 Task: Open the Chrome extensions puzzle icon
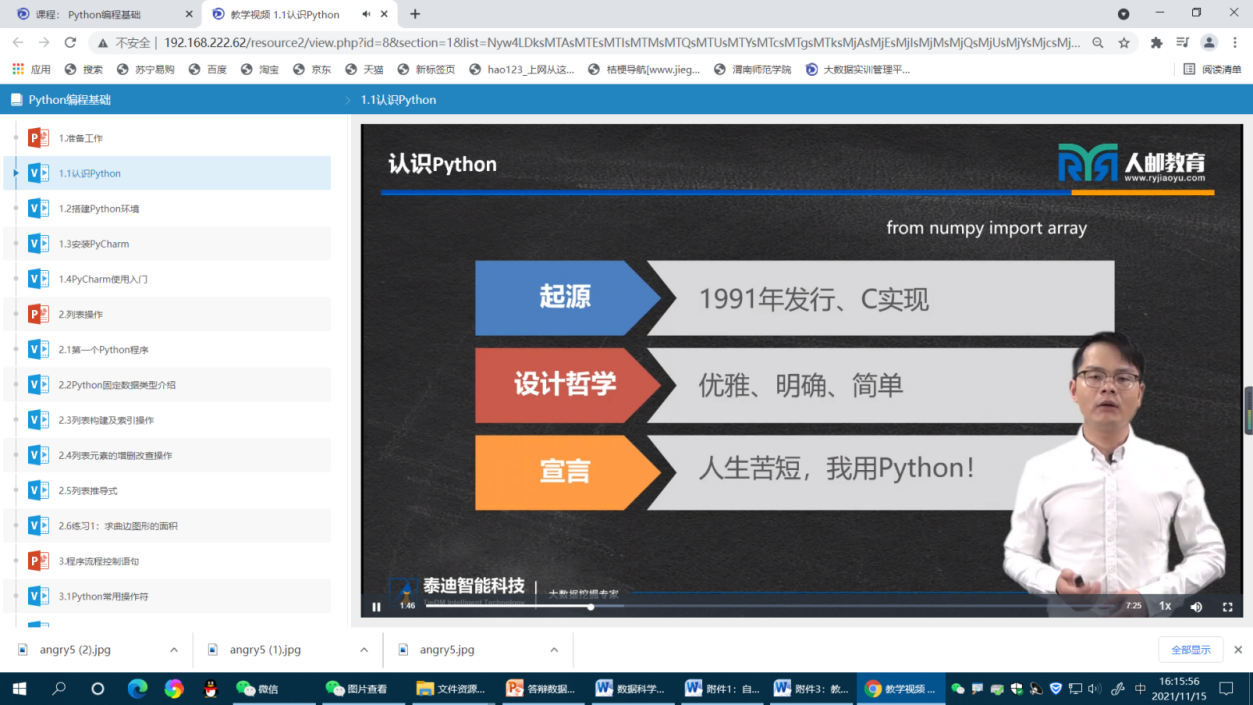tap(1157, 43)
